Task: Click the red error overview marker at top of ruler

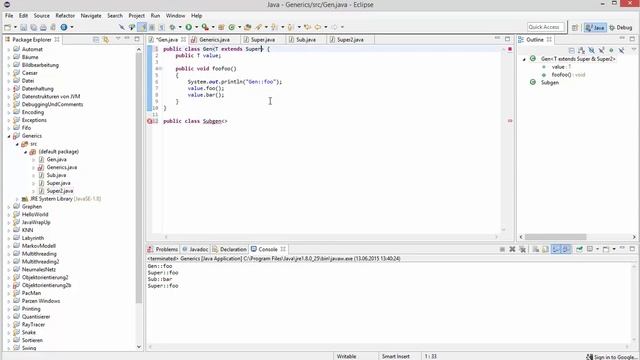Action: [510, 49]
